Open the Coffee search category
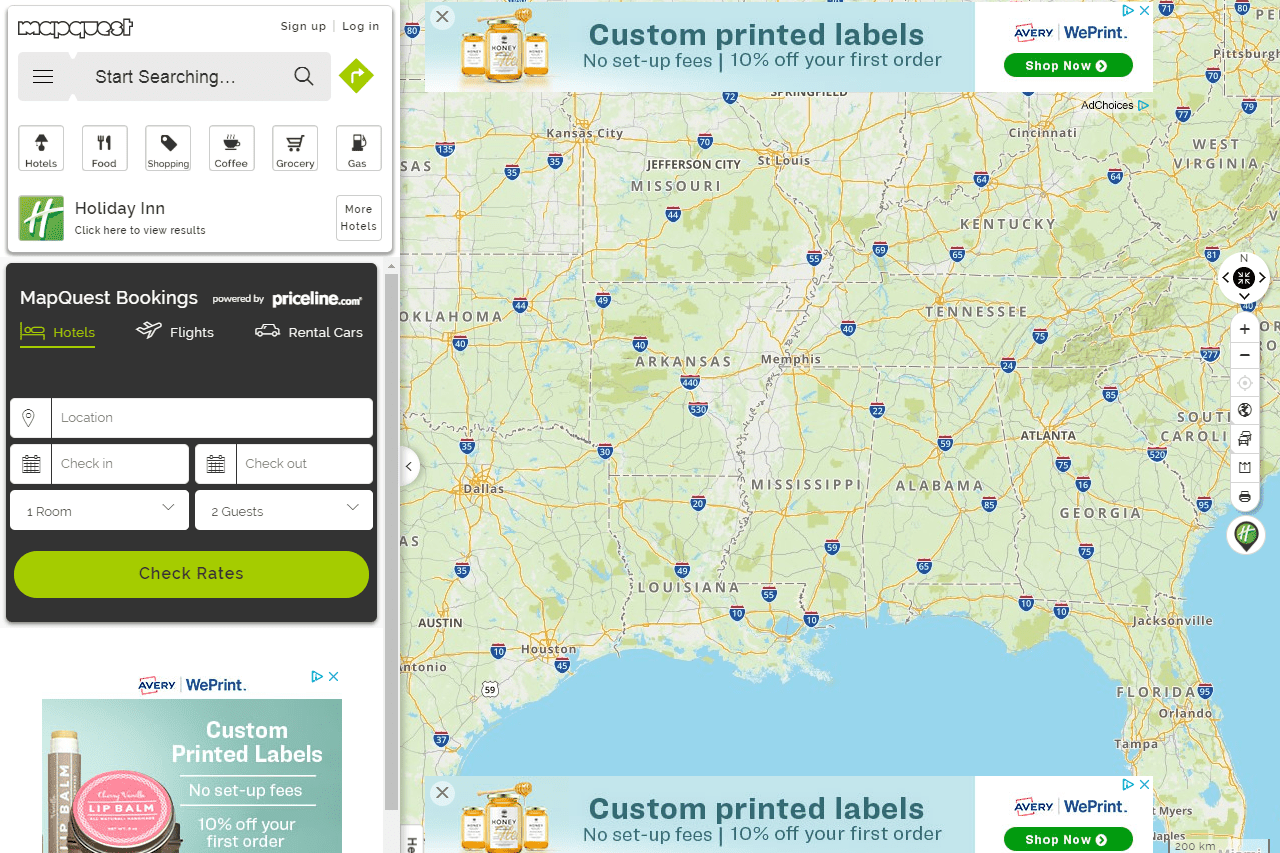Viewport: 1280px width, 853px height. coord(231,148)
